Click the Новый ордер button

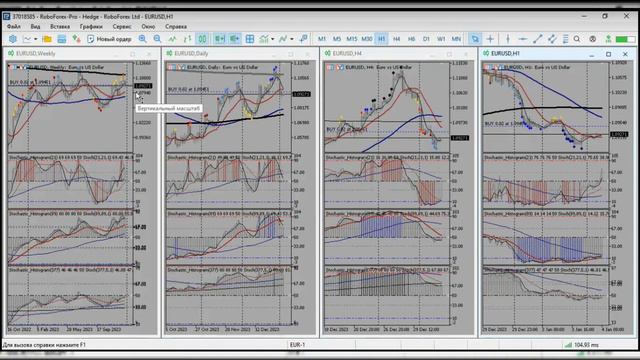click(x=109, y=39)
